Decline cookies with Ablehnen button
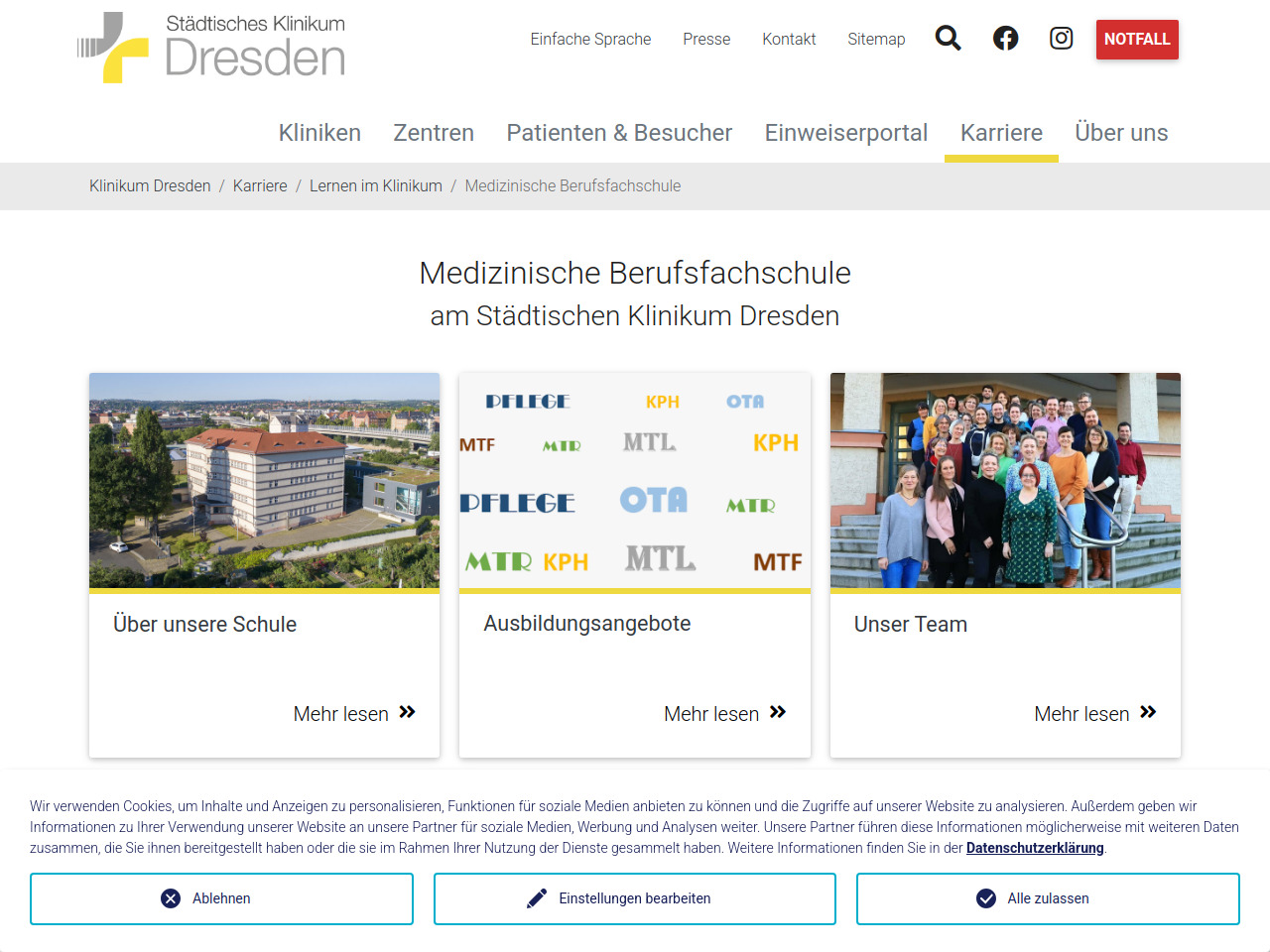1270x952 pixels. (x=221, y=898)
